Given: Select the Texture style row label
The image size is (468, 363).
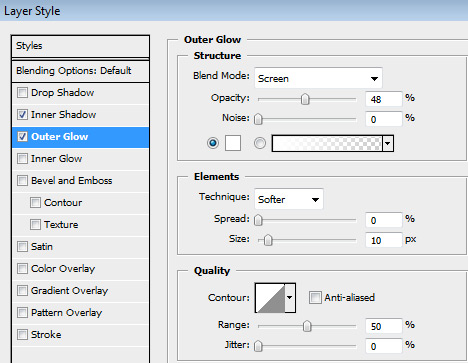Looking at the screenshot, I should coord(61,224).
